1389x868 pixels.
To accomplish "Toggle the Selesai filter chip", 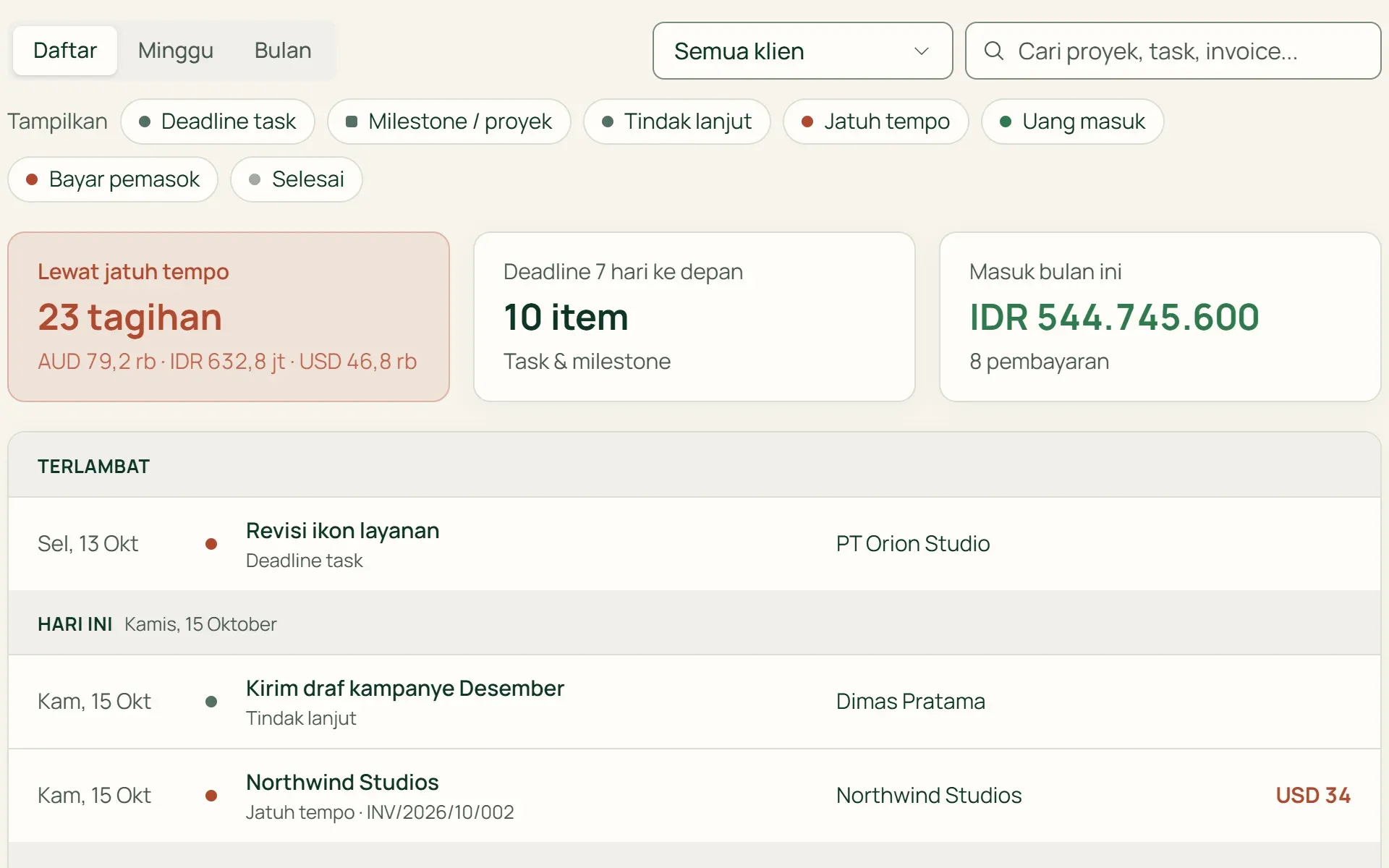I will [x=297, y=179].
